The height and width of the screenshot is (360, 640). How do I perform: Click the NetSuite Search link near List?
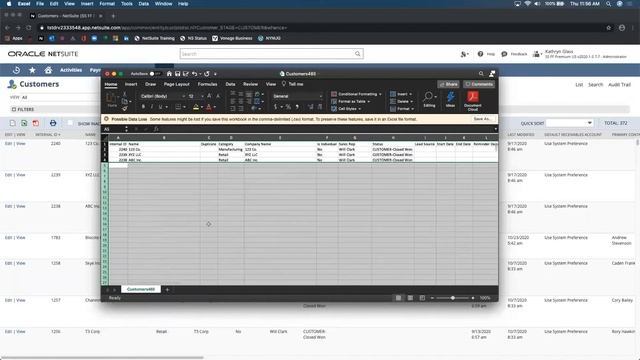coord(595,84)
